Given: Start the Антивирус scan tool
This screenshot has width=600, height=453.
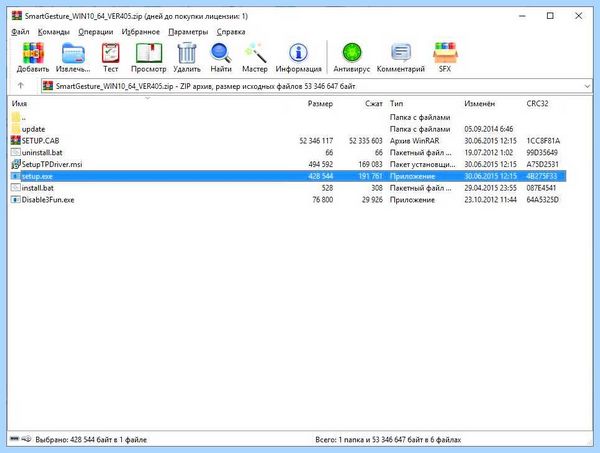Looking at the screenshot, I should coord(352,53).
